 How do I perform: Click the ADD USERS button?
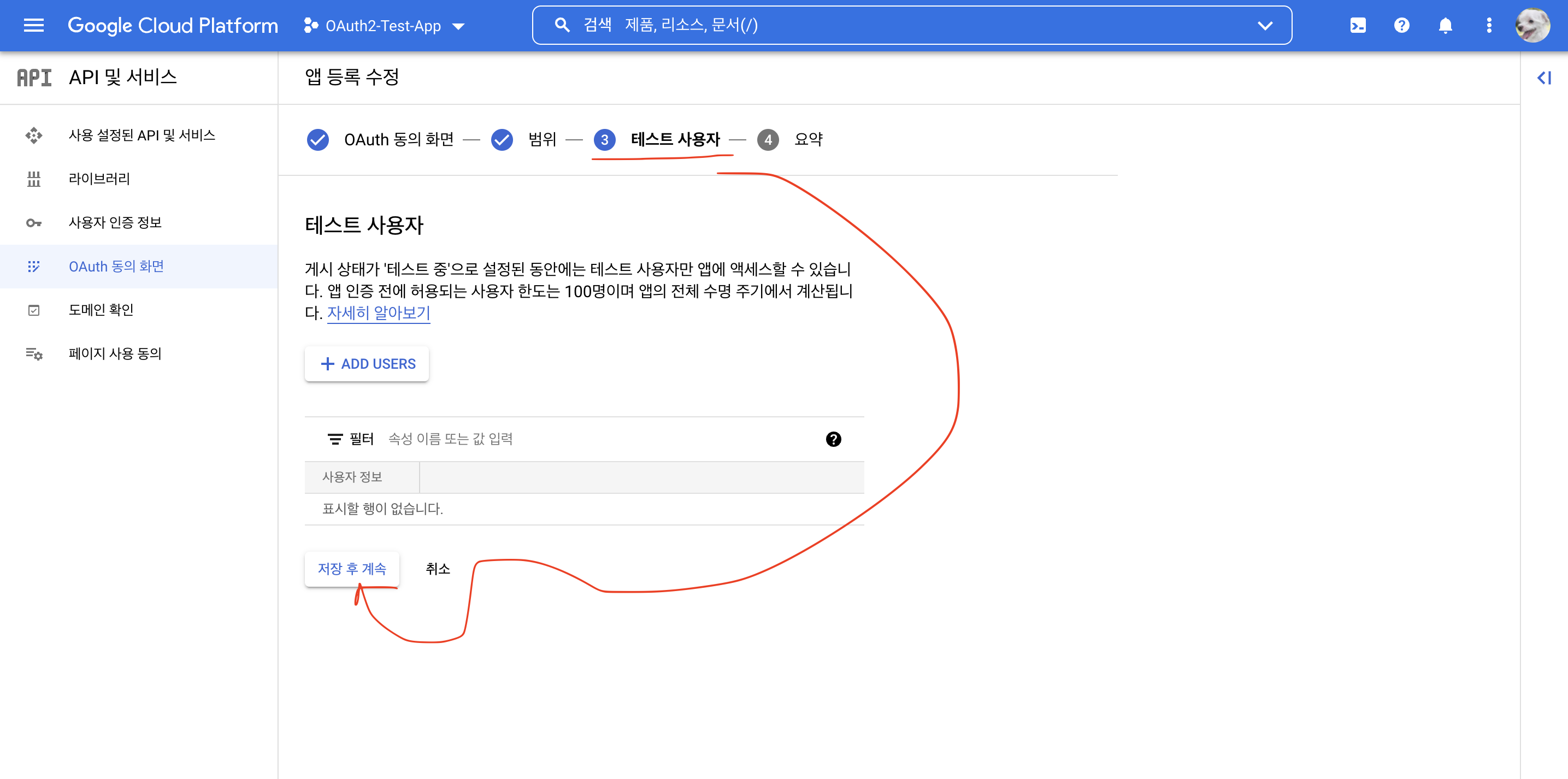pos(367,363)
